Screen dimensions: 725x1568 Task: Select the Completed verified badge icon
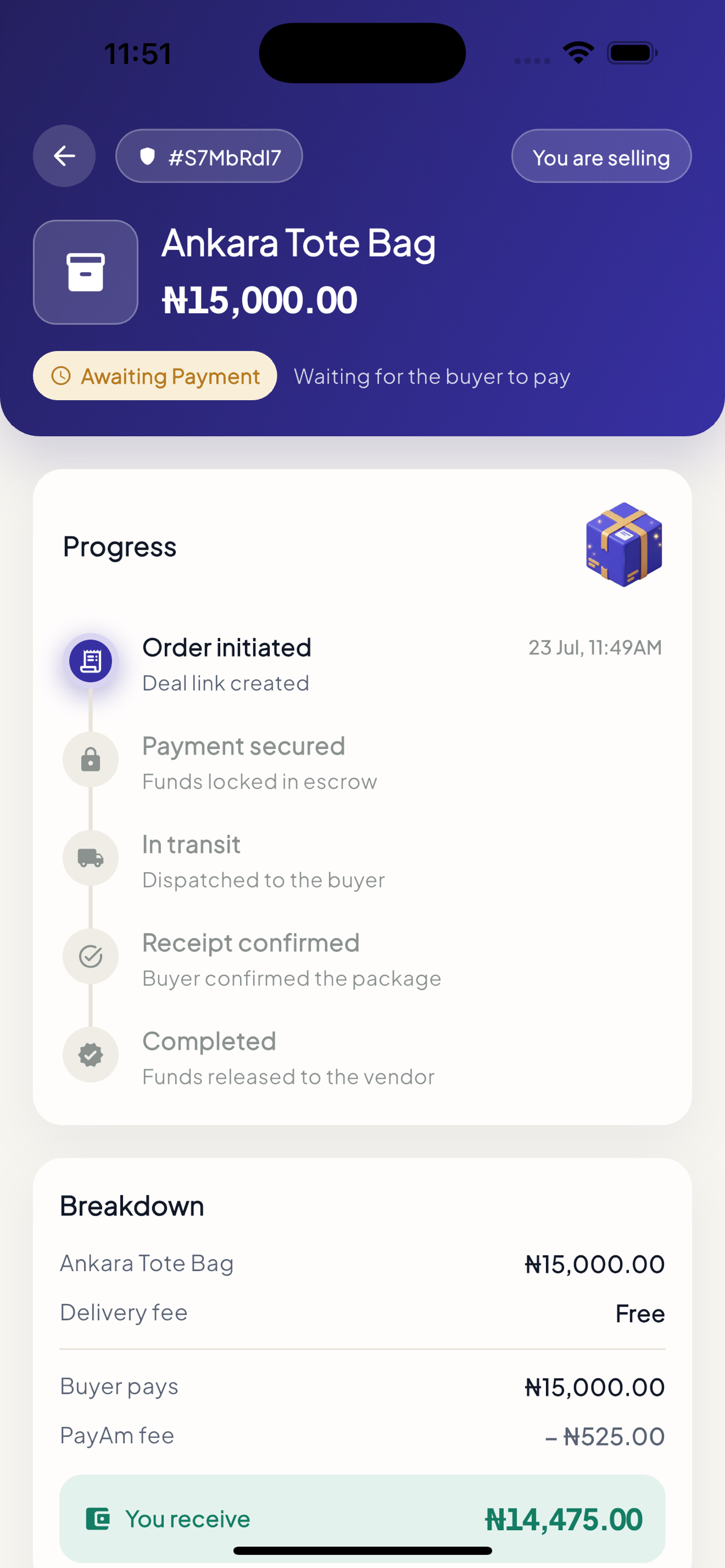click(91, 1055)
